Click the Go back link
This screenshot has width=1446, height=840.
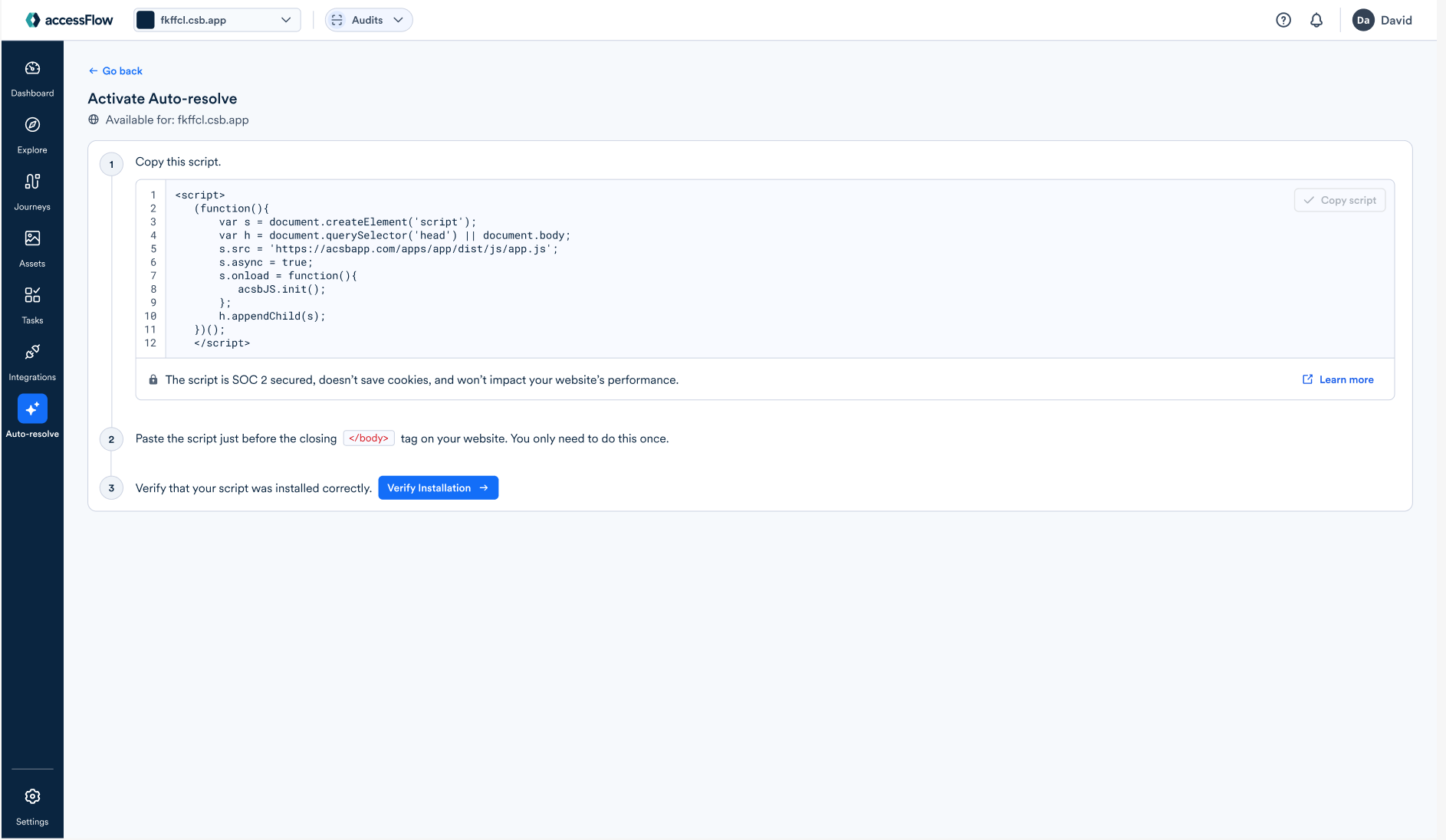[115, 71]
